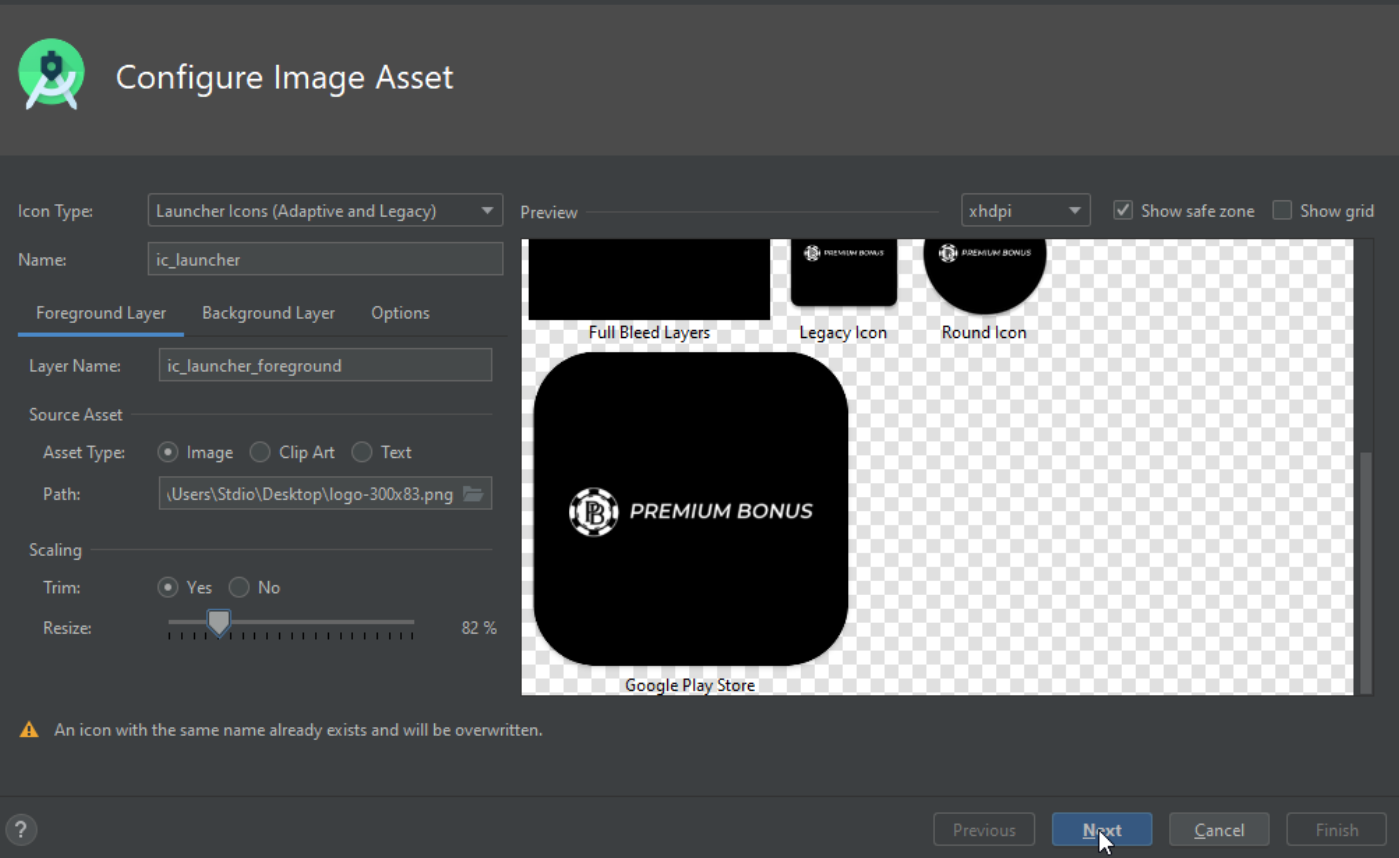The height and width of the screenshot is (858, 1399).
Task: Select the Image asset type radio button
Action: tap(168, 452)
